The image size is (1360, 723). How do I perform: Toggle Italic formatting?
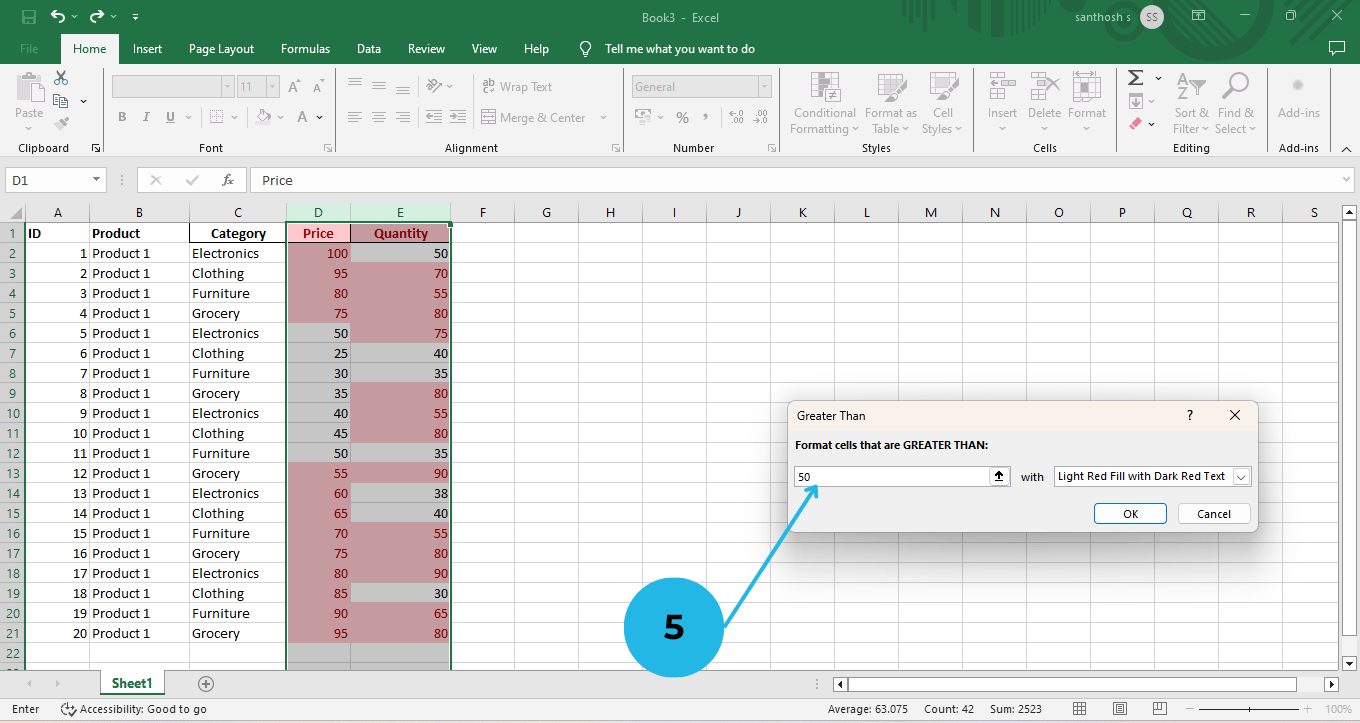click(146, 117)
